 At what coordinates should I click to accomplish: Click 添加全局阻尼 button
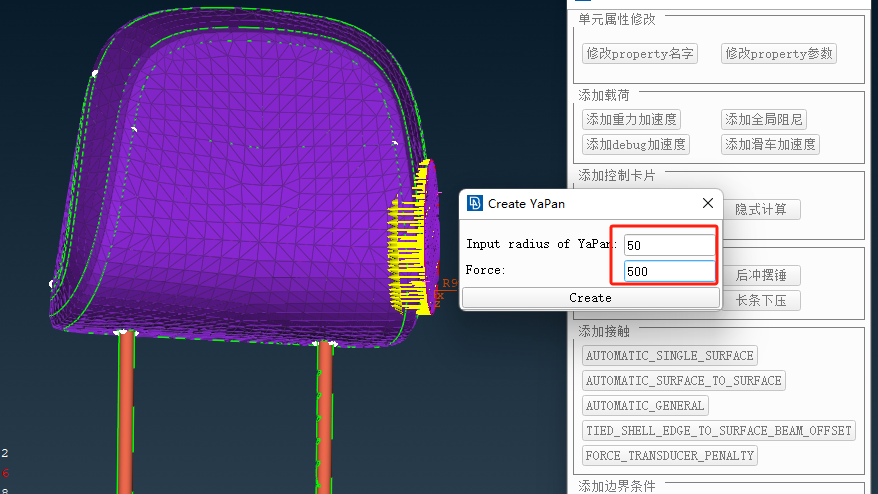764,119
